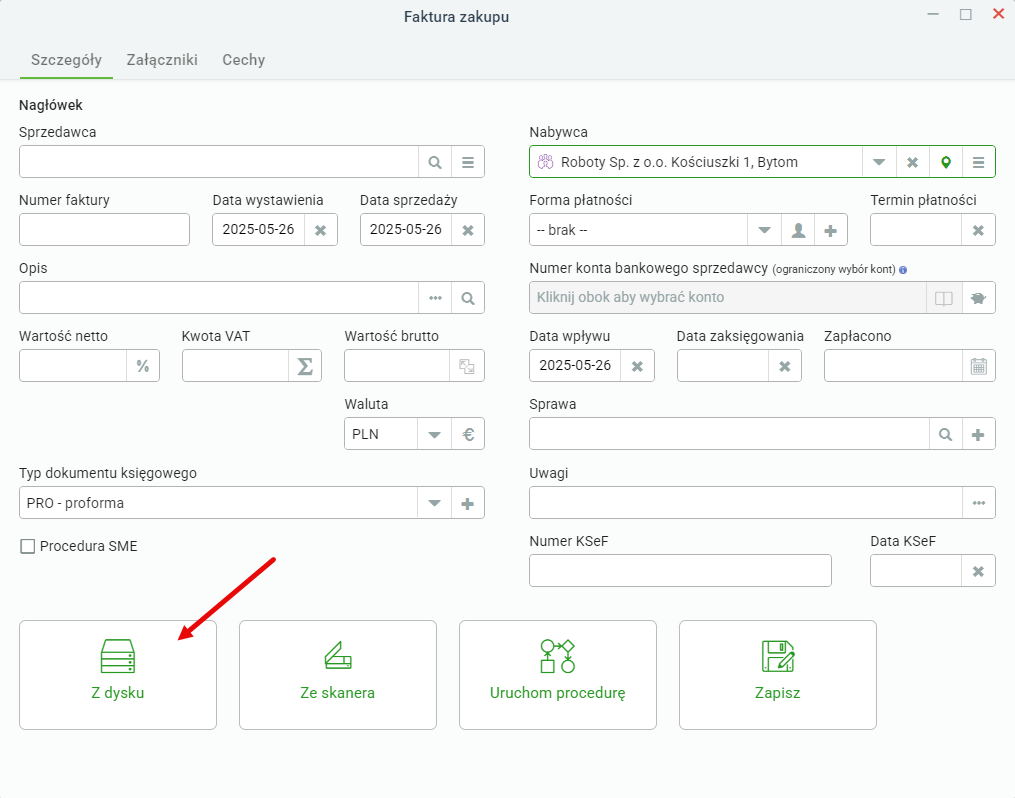
Task: Switch to the Cechy tab
Action: tap(243, 60)
